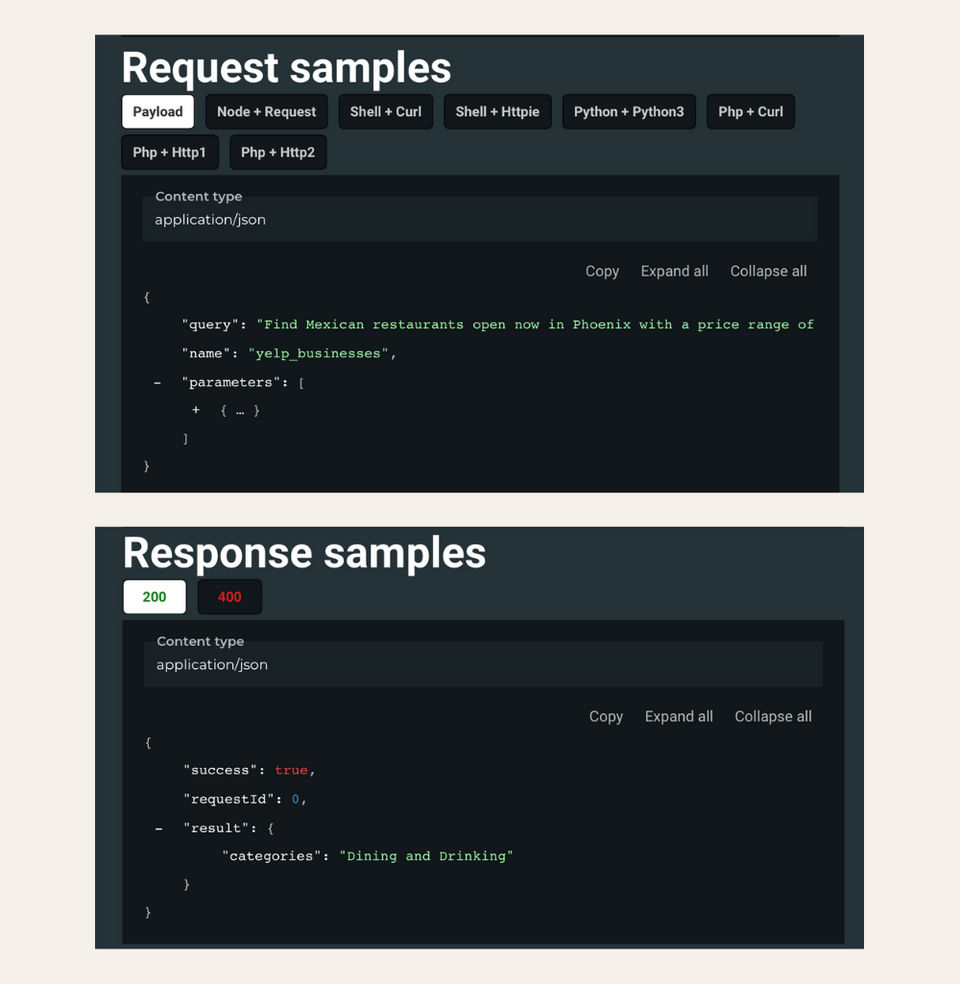Copy the response sample JSON
Image resolution: width=960 pixels, height=984 pixels.
(606, 716)
